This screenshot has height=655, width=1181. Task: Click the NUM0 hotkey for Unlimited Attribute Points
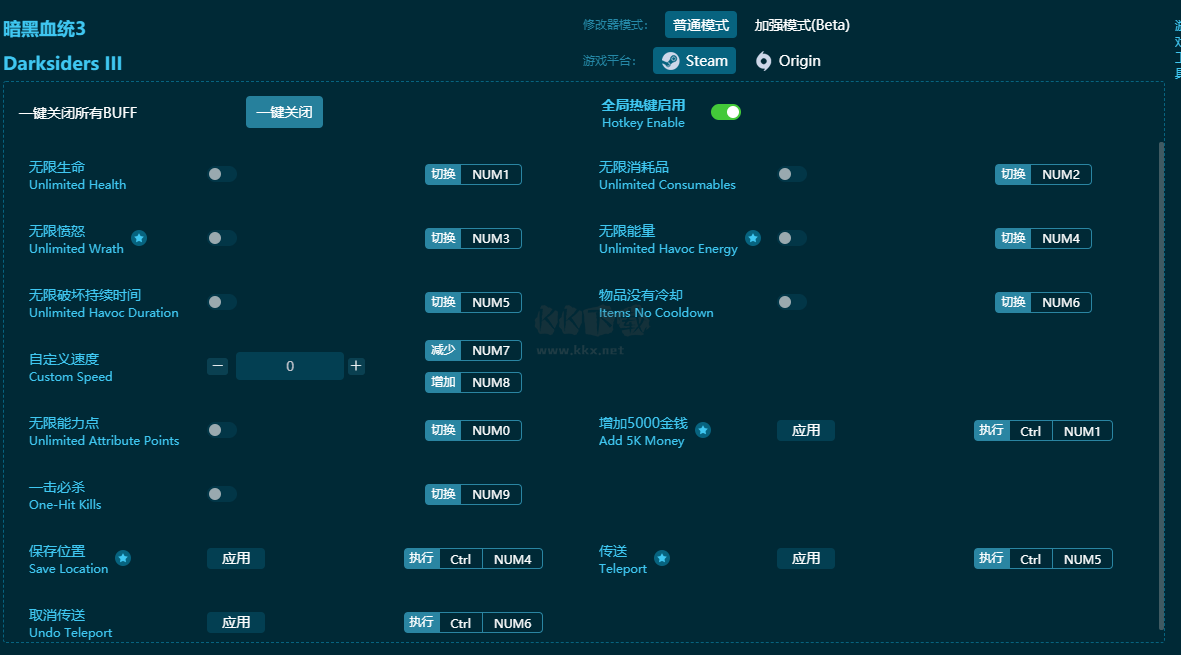(x=473, y=431)
